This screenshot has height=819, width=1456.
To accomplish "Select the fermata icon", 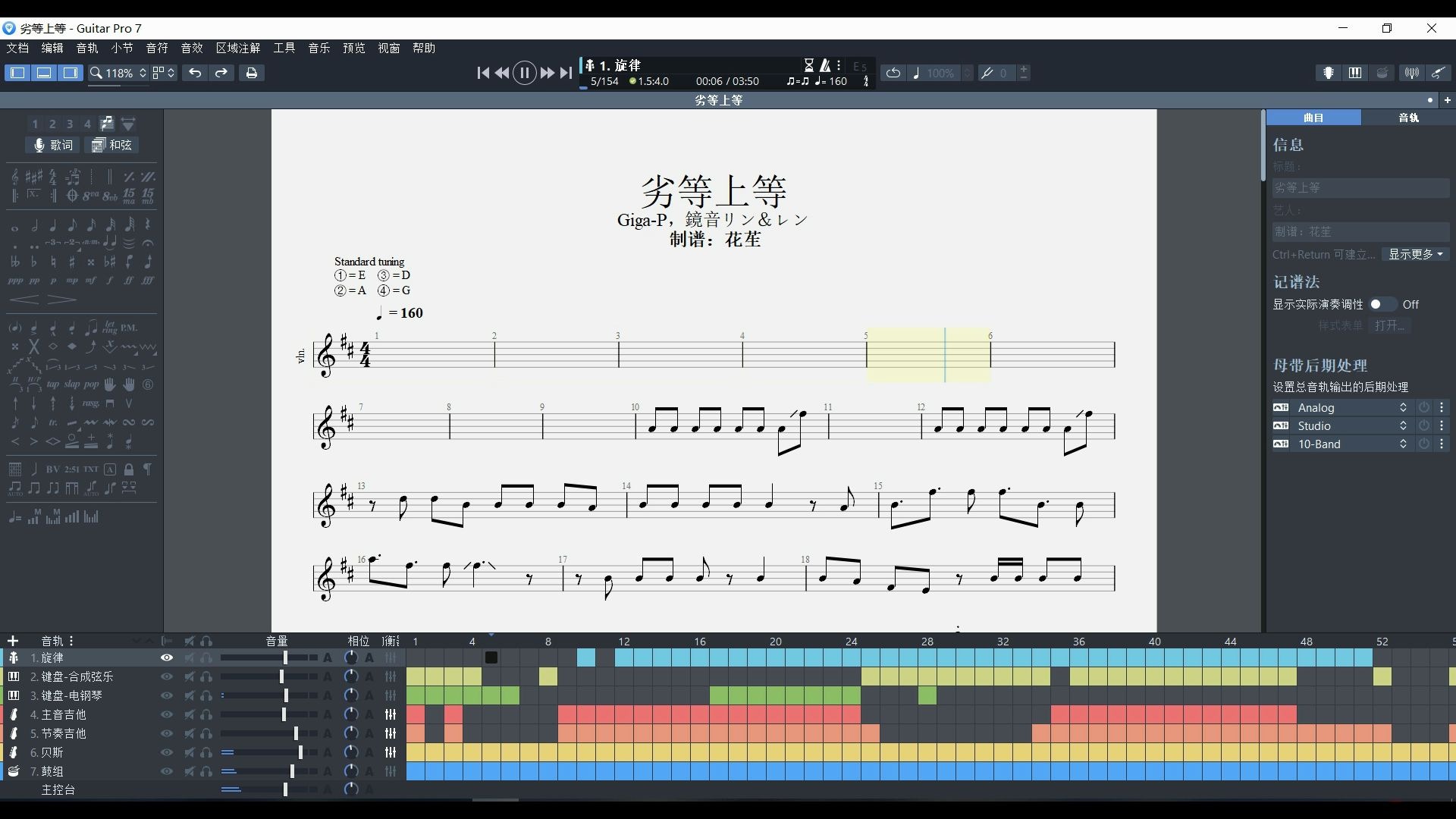I will [x=148, y=243].
